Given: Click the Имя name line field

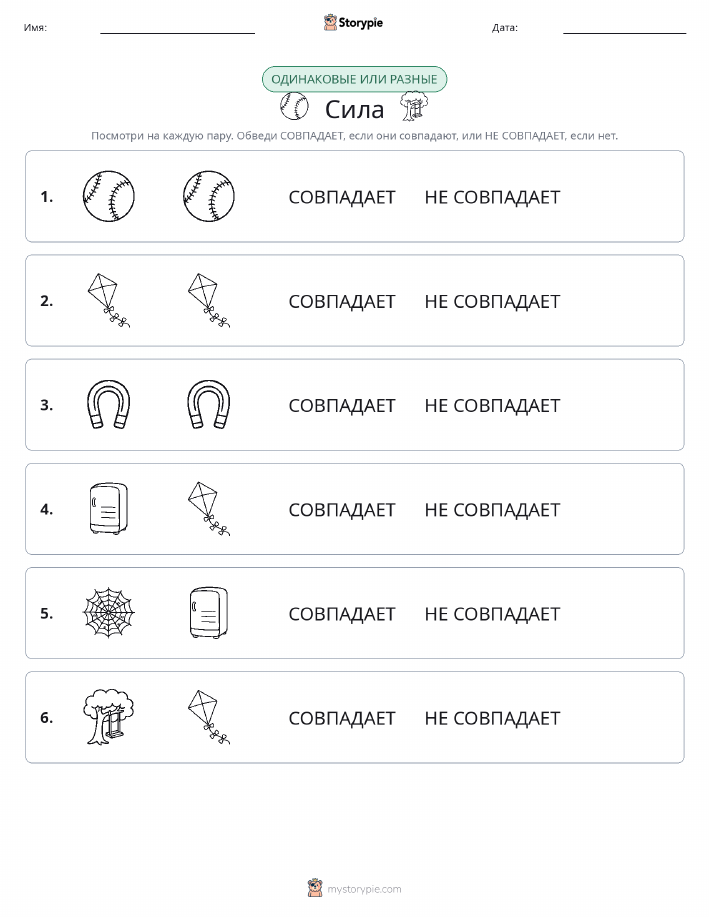Looking at the screenshot, I should coord(177,27).
